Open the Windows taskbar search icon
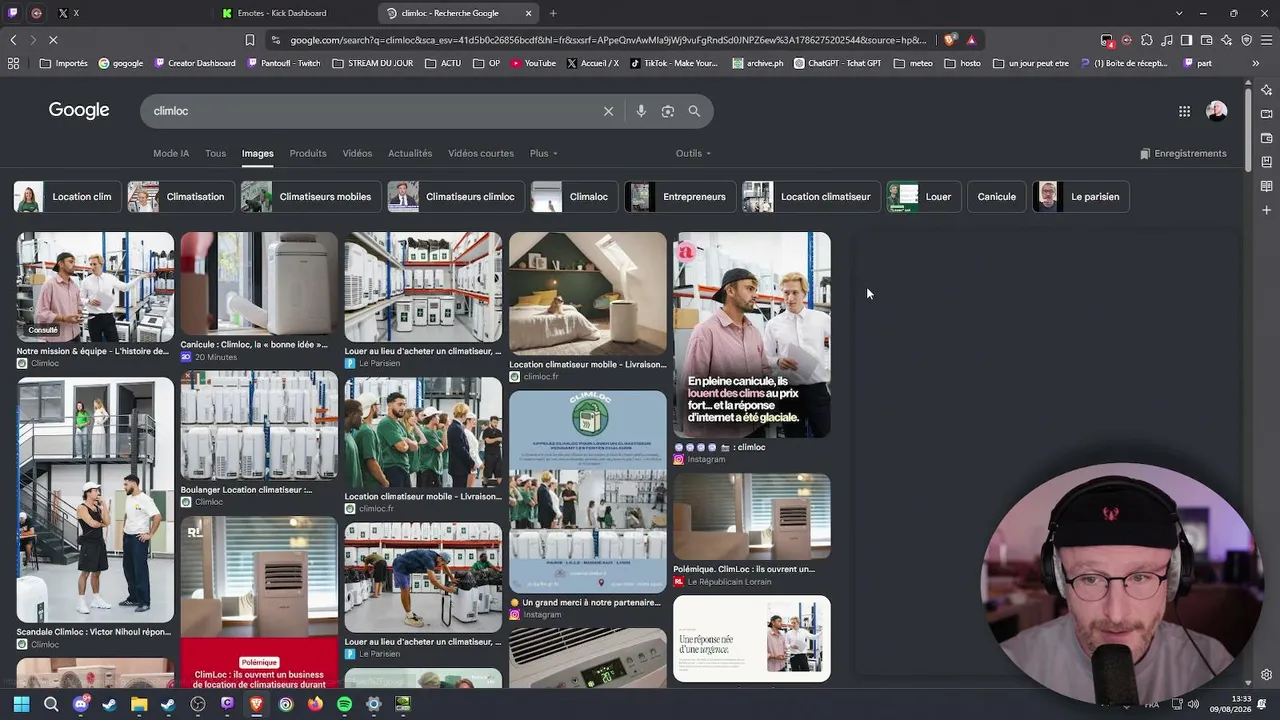Image resolution: width=1280 pixels, height=720 pixels. click(x=51, y=704)
